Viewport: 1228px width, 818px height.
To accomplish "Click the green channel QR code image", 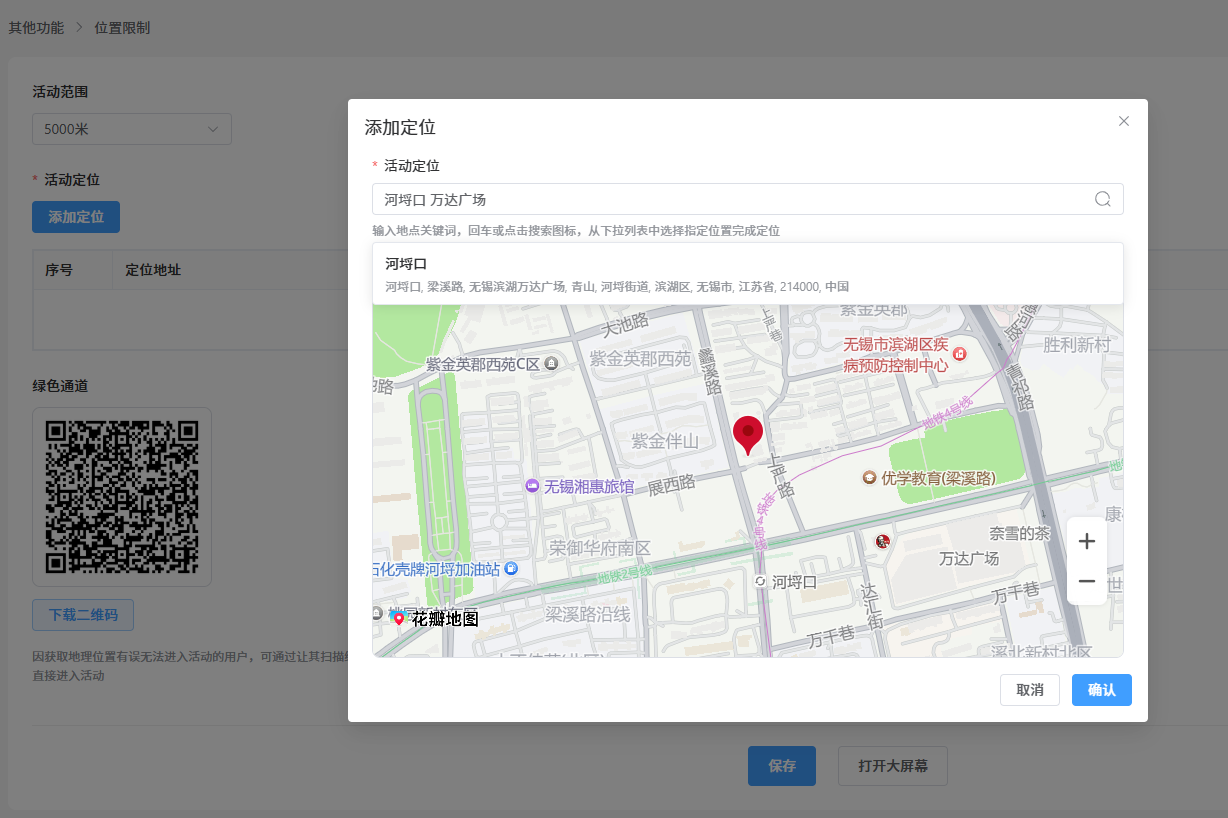I will pyautogui.click(x=122, y=497).
